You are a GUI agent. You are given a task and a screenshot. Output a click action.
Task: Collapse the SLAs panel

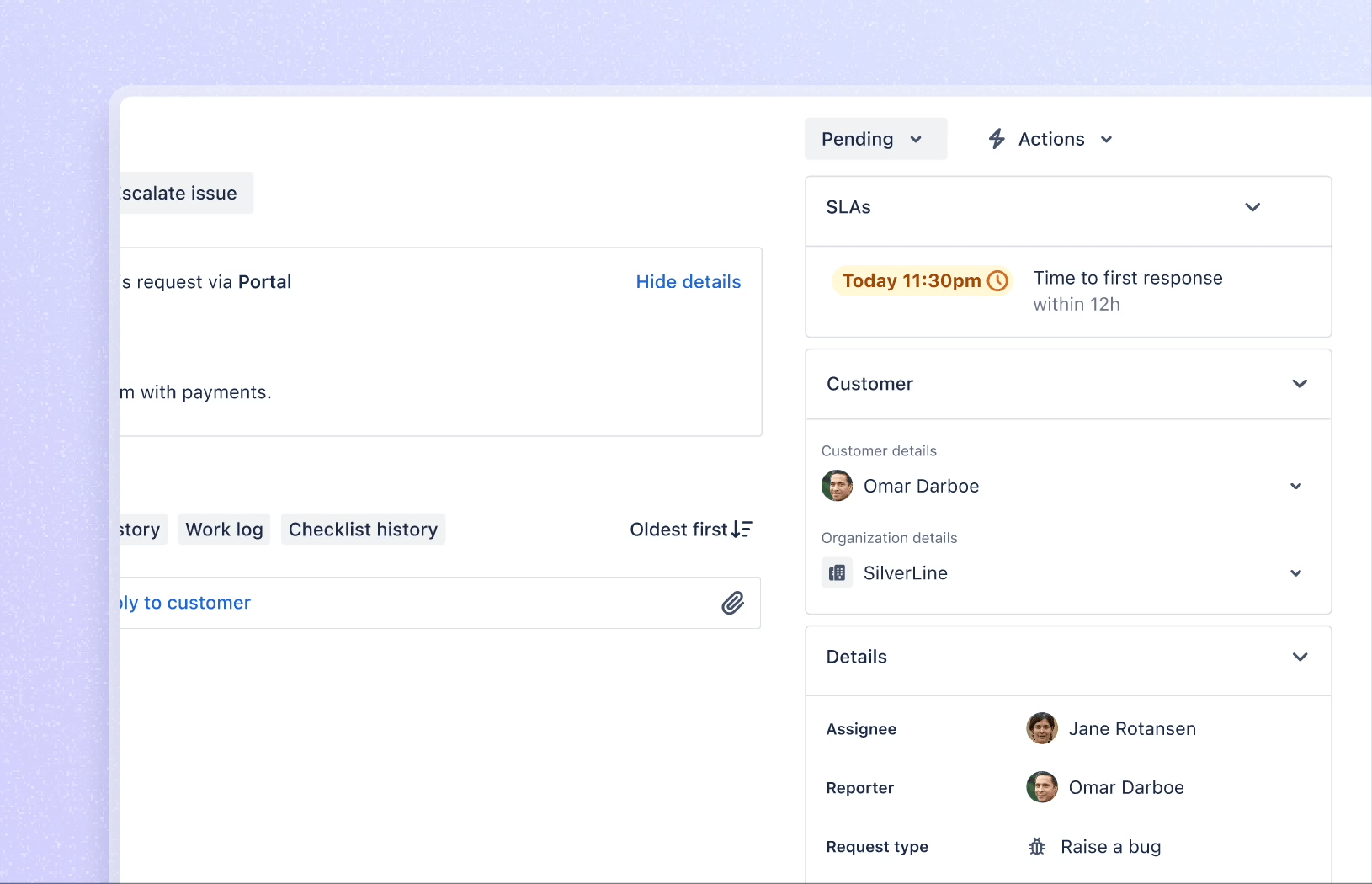point(1252,206)
